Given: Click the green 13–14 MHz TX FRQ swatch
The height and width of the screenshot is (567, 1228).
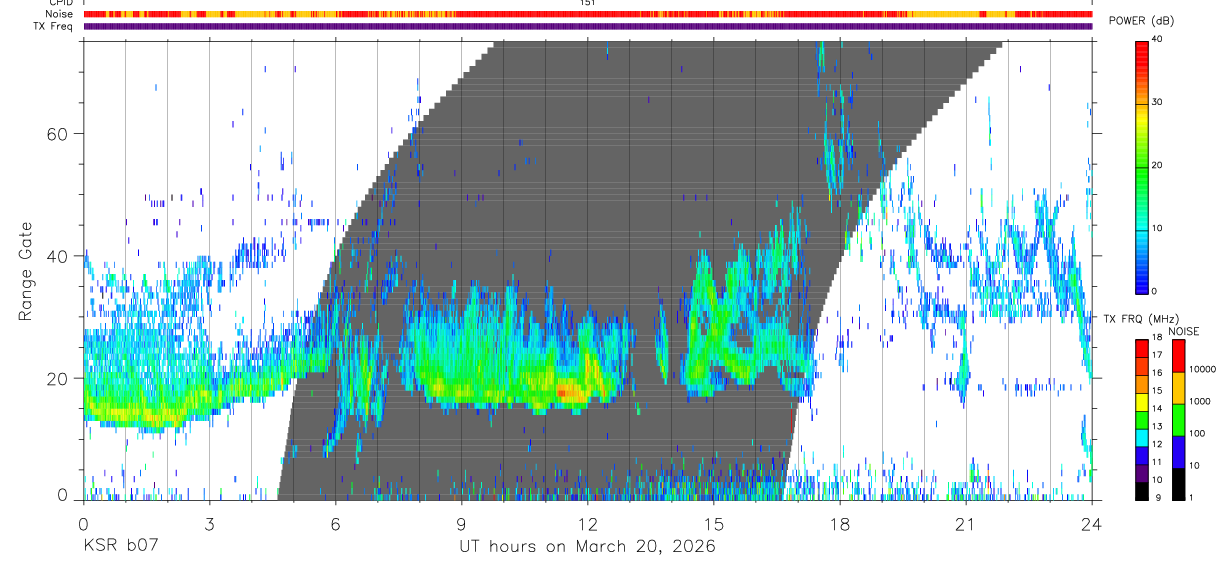Looking at the screenshot, I should point(1142,420).
